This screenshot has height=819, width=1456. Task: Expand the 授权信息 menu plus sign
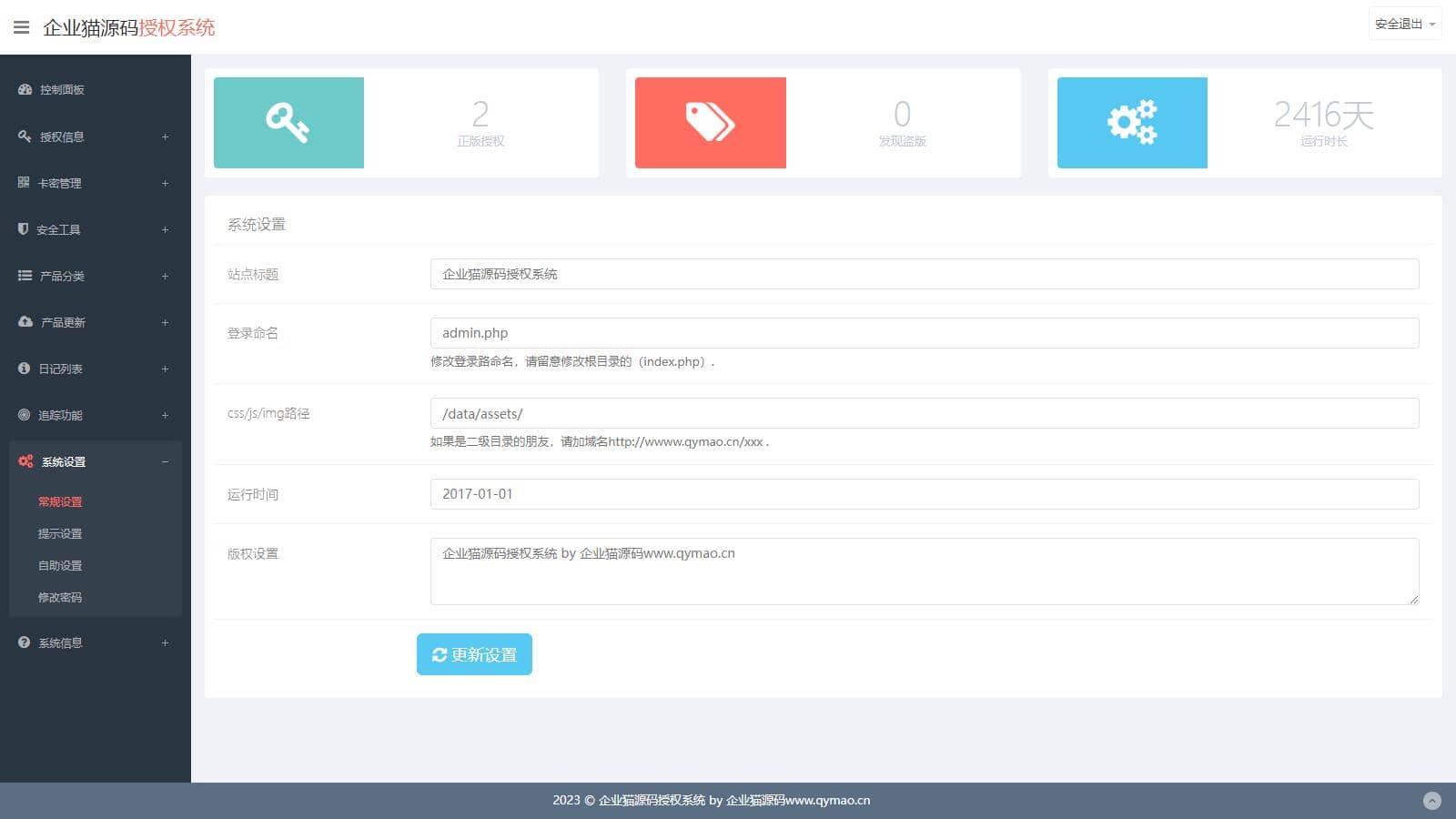click(x=165, y=136)
